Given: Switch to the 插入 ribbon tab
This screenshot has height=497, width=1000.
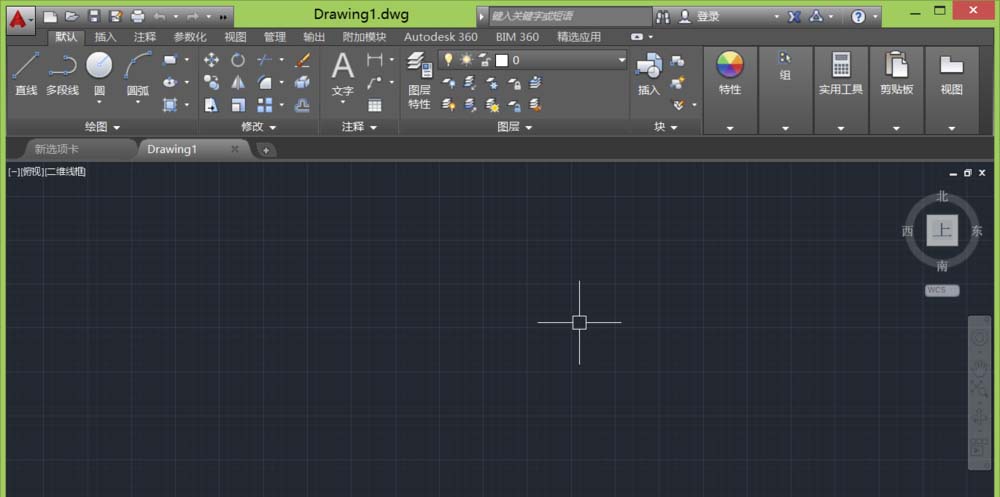Looking at the screenshot, I should (106, 37).
